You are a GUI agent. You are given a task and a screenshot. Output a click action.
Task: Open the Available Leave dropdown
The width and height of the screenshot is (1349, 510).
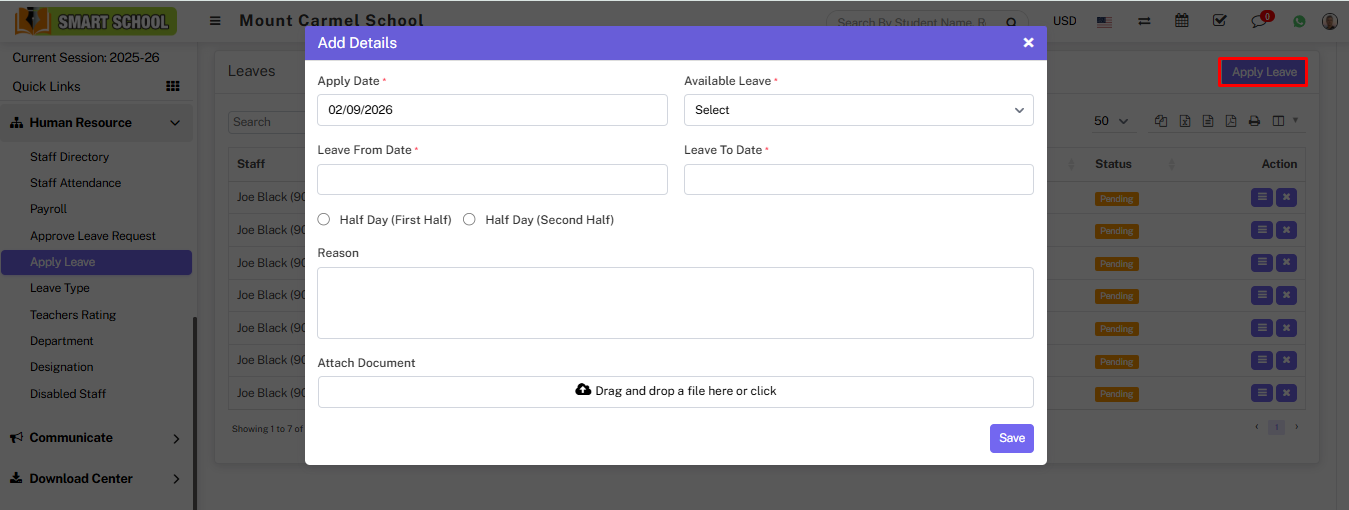point(858,110)
